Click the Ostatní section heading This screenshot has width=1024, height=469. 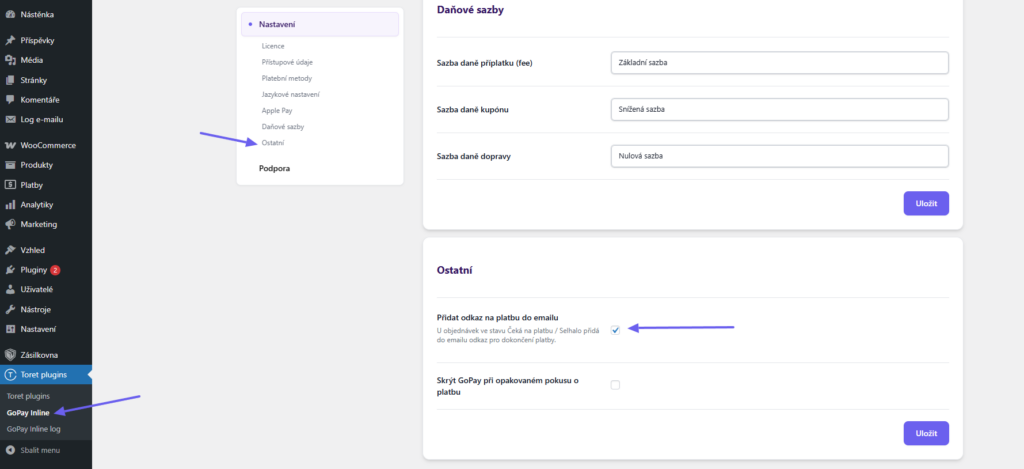point(455,270)
